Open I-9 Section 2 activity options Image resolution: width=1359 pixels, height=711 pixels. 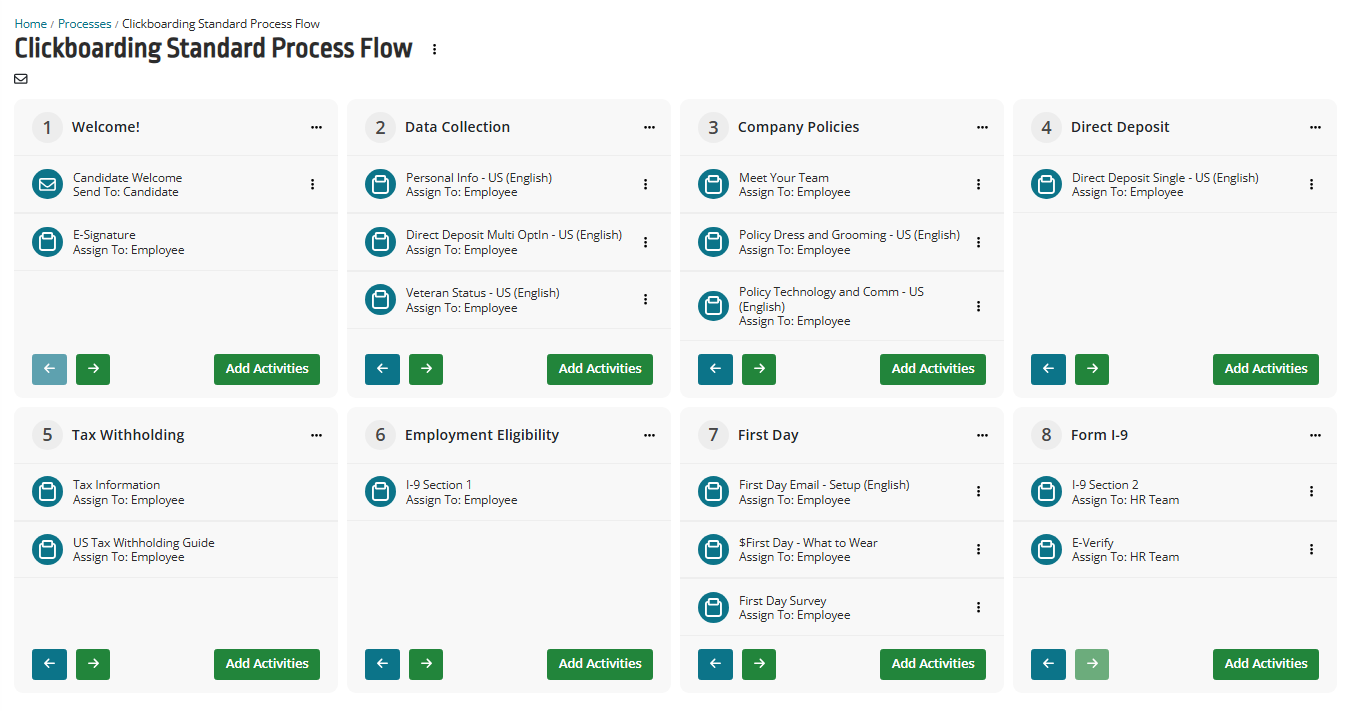coord(1311,491)
